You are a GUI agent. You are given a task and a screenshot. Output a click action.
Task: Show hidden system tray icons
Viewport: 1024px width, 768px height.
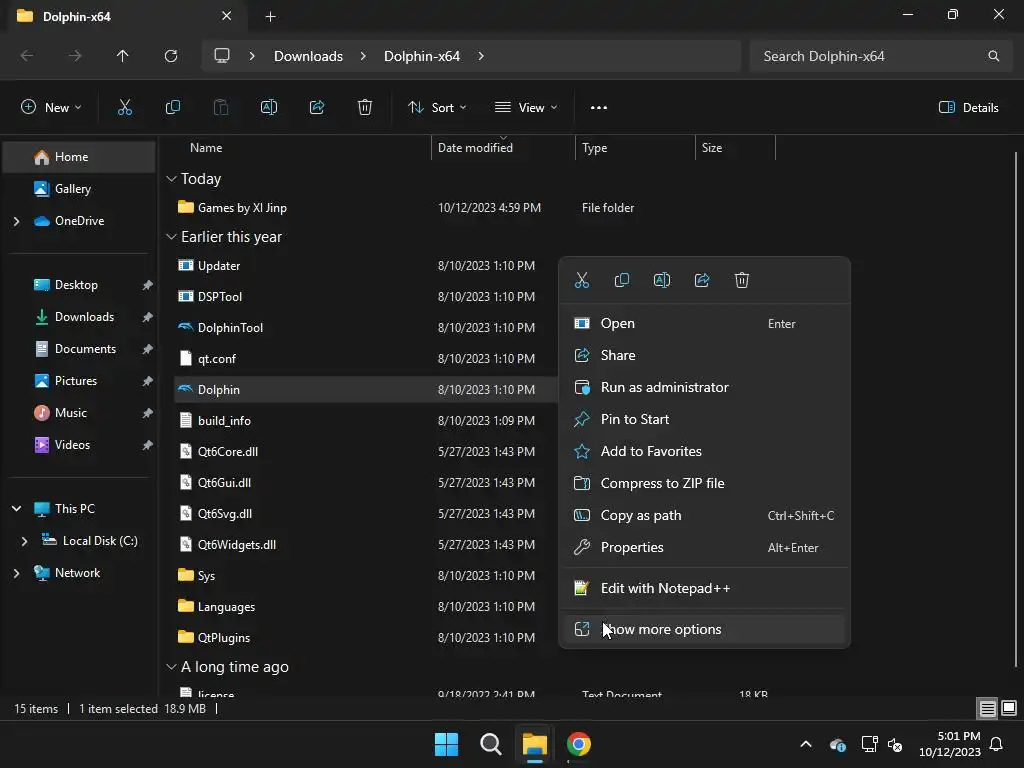(806, 744)
